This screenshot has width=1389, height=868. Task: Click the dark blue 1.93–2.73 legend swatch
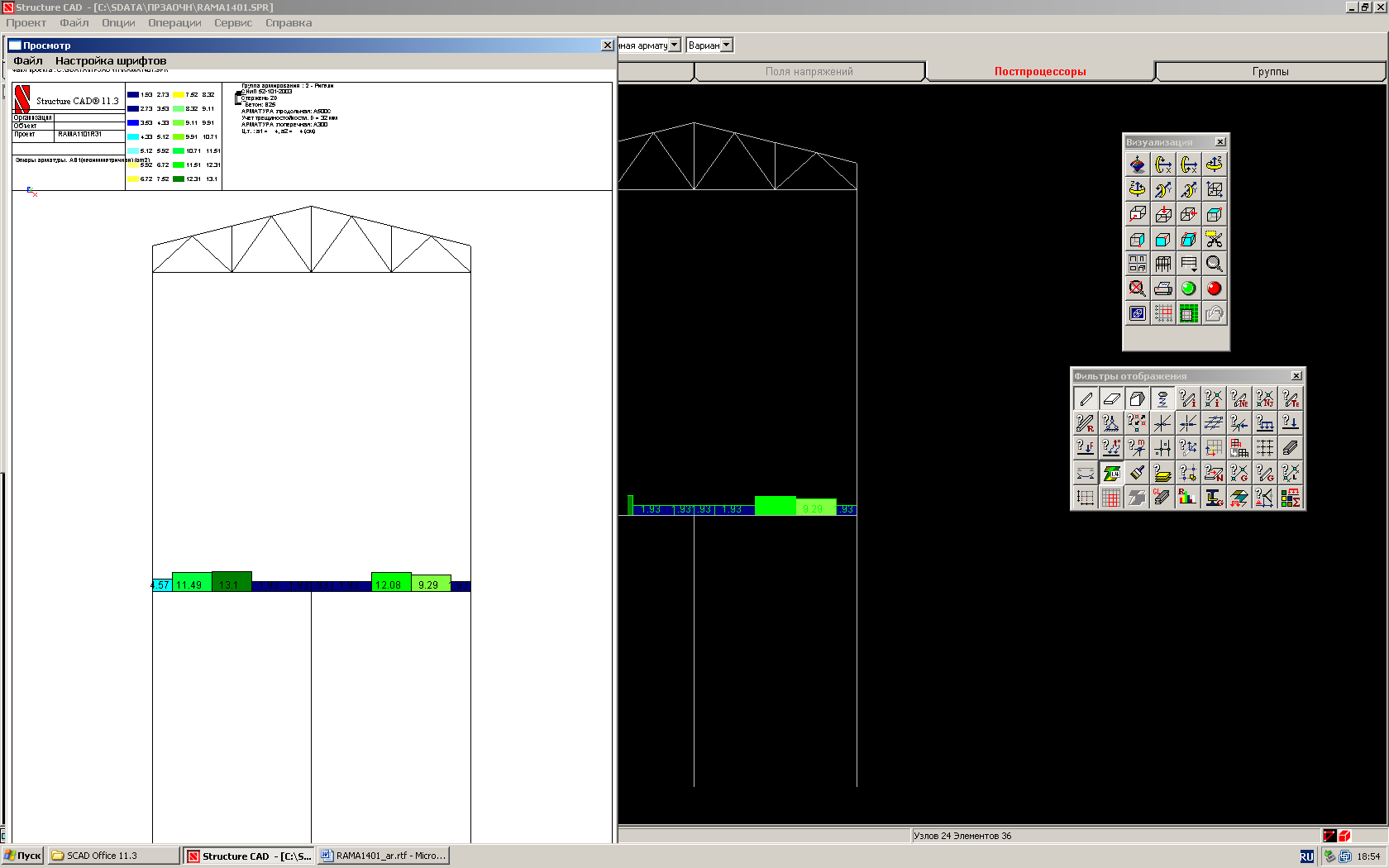133,95
